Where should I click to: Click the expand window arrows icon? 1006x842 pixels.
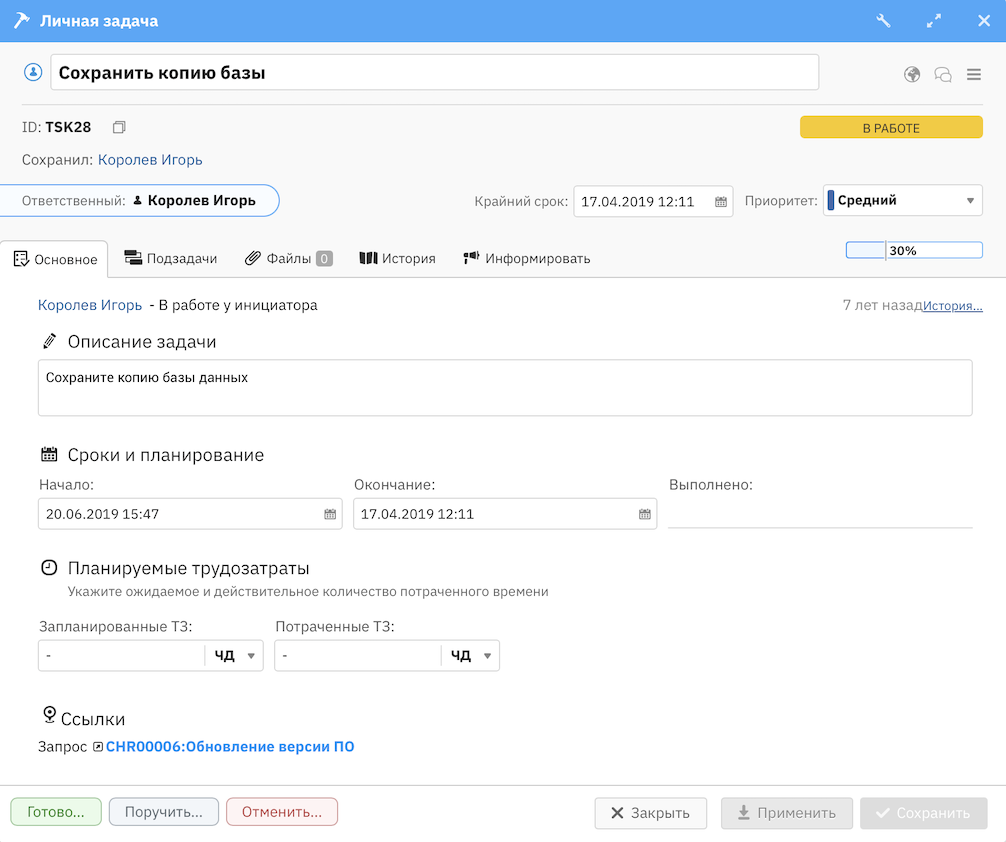(934, 21)
